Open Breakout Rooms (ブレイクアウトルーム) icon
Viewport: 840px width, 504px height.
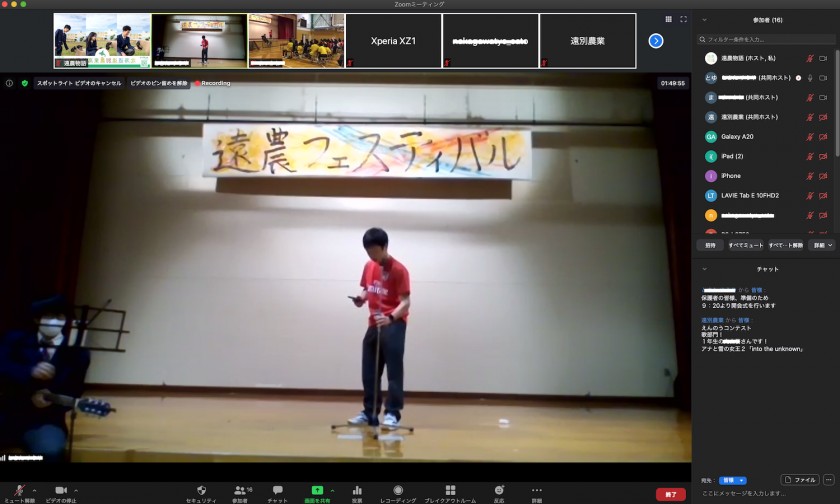point(451,490)
